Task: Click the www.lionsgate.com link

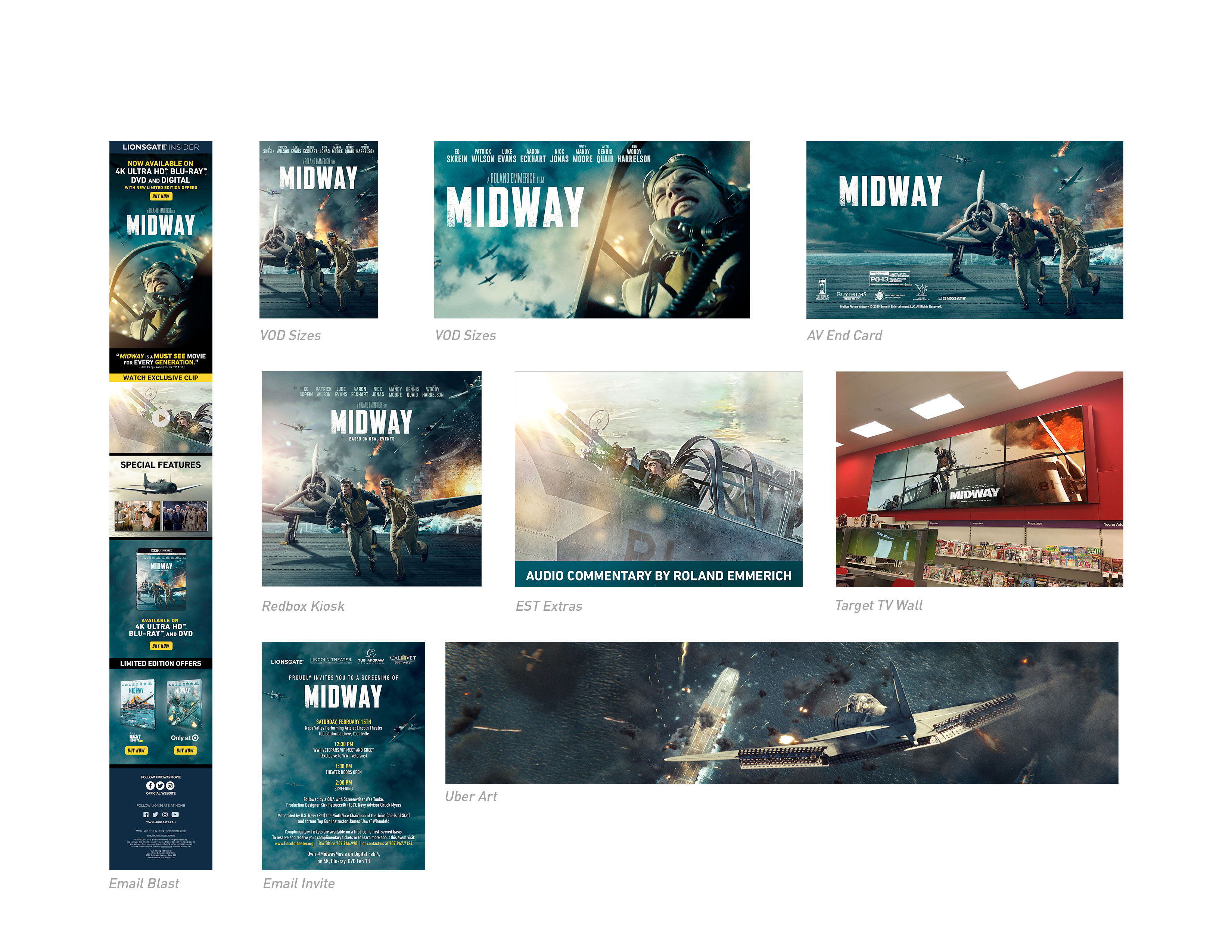Action: pos(161,822)
